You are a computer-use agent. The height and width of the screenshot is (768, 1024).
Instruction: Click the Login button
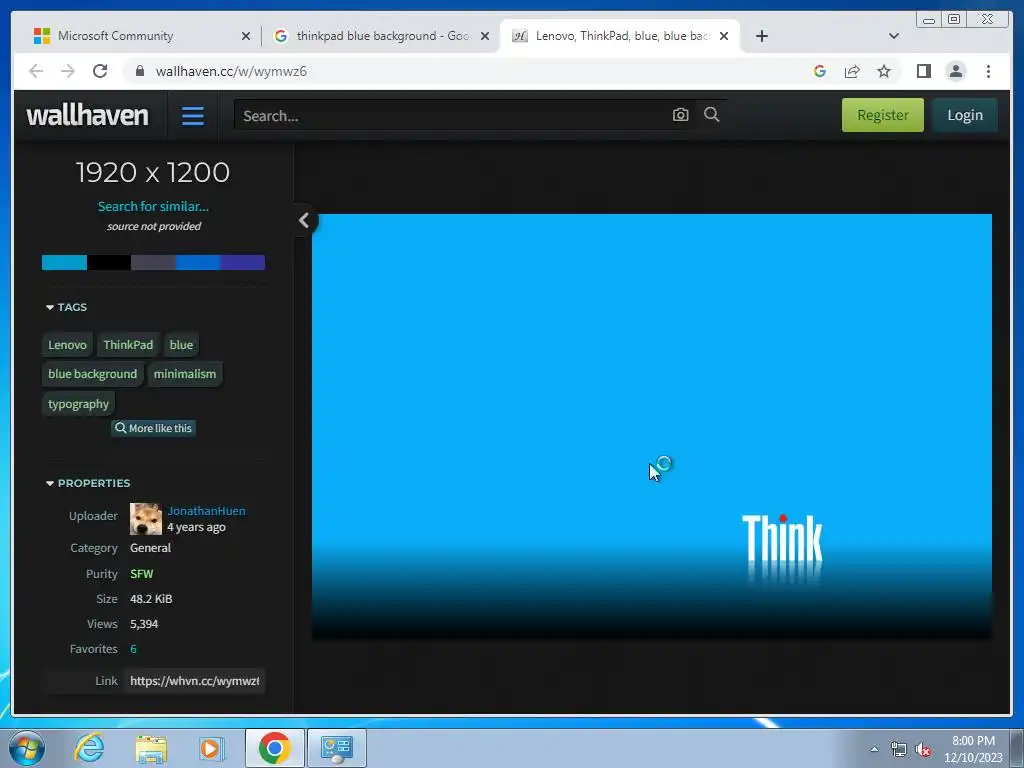tap(965, 115)
